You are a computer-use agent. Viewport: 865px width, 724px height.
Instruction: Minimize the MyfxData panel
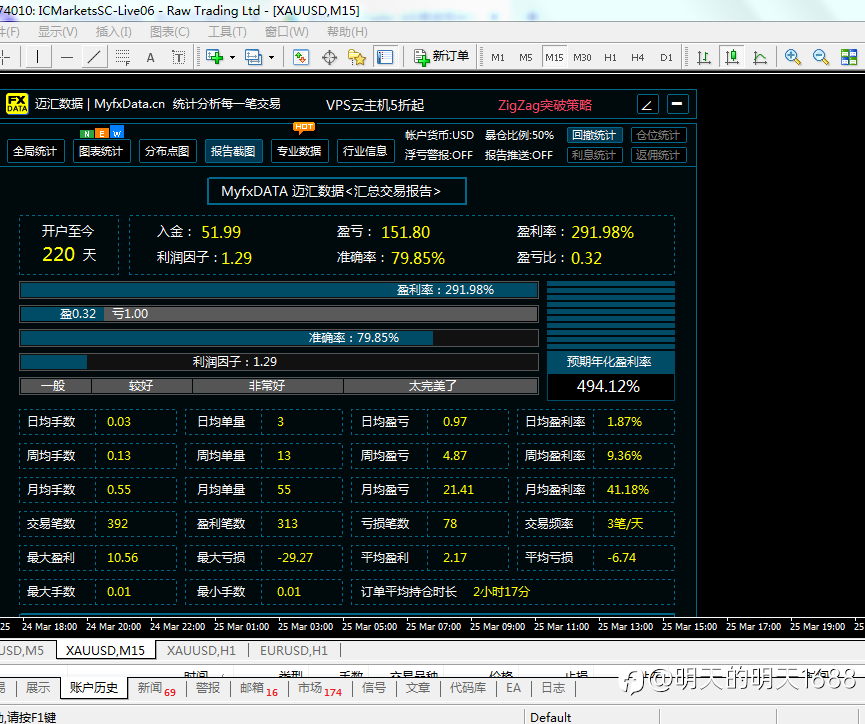click(x=677, y=104)
